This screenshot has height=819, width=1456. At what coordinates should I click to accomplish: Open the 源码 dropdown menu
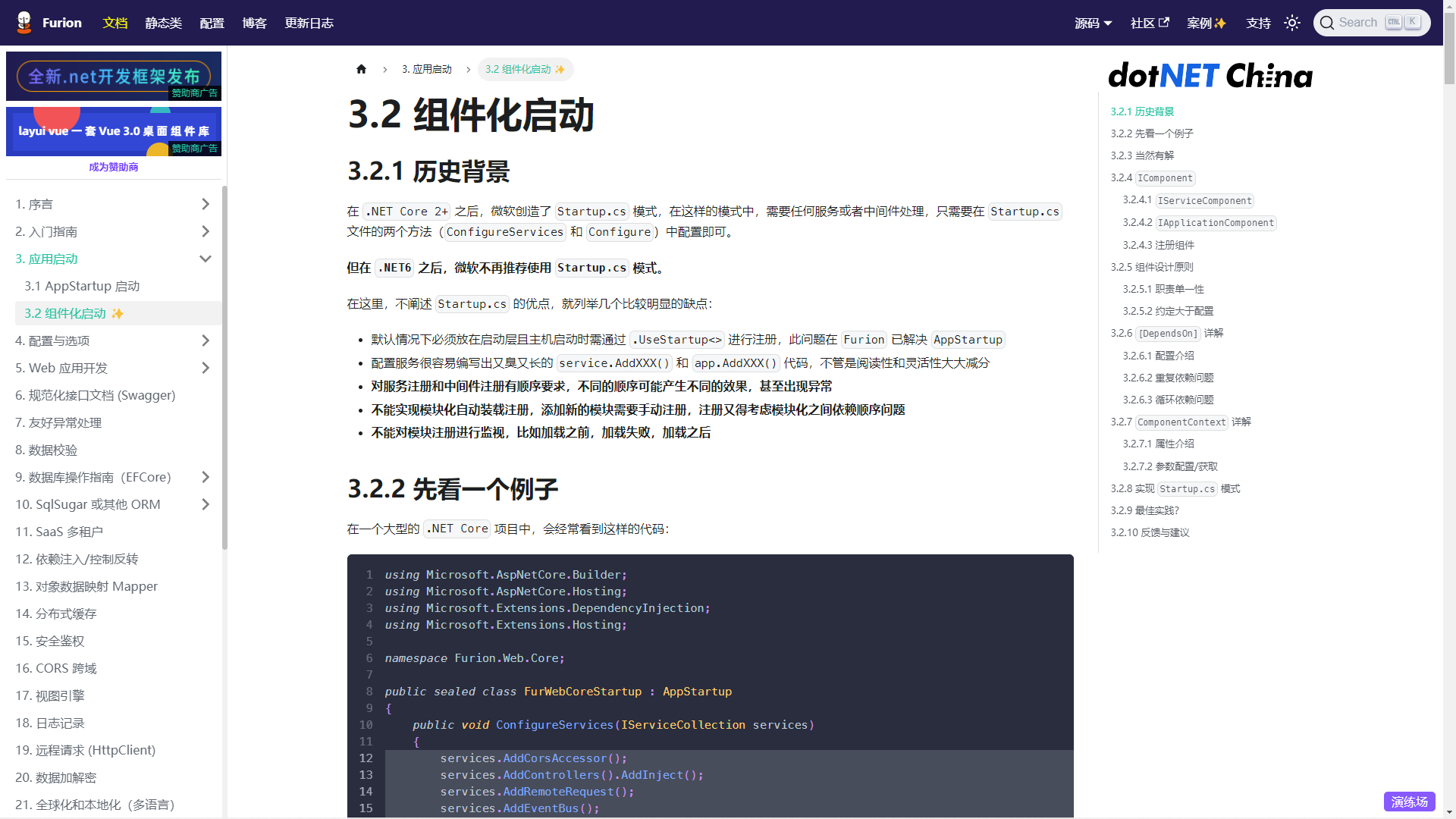point(1093,23)
